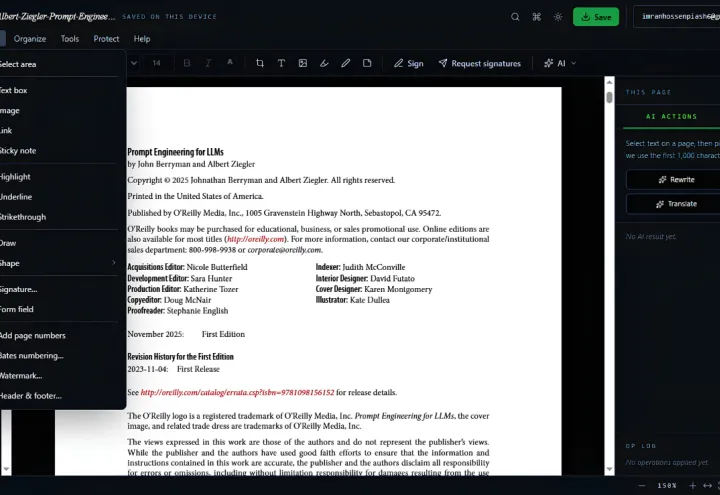720x495 pixels.
Task: Choose Strikethrough from the menu
Action: pyautogui.click(x=61, y=217)
